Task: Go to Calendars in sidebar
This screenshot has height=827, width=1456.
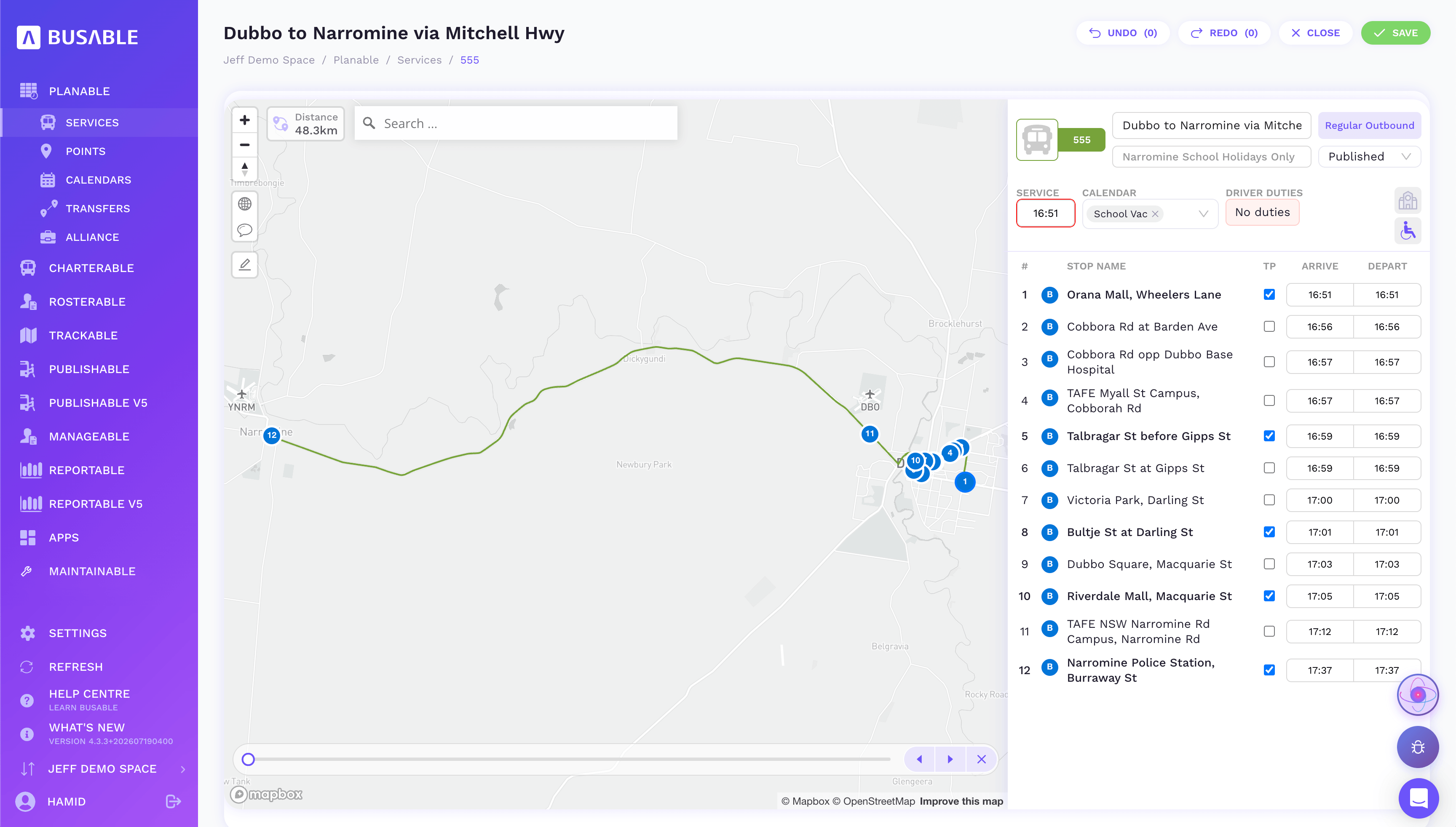Action: click(x=98, y=180)
